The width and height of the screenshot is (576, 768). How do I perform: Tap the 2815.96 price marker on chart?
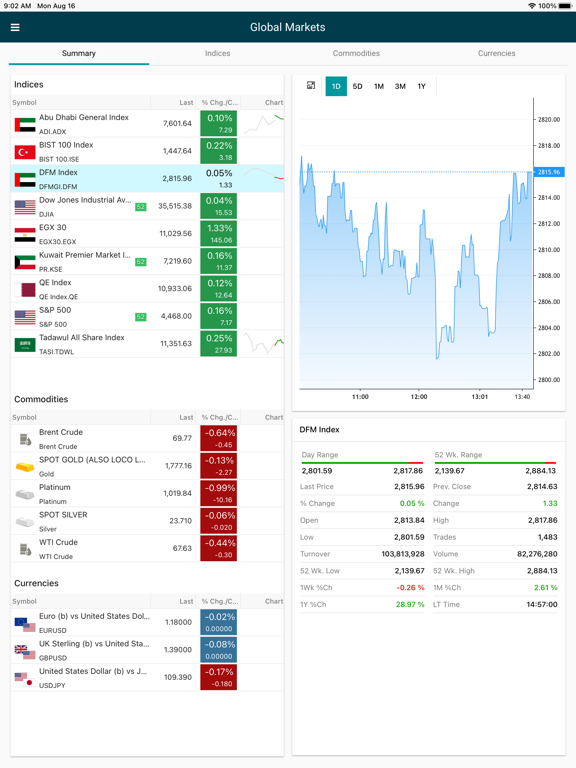click(x=549, y=172)
